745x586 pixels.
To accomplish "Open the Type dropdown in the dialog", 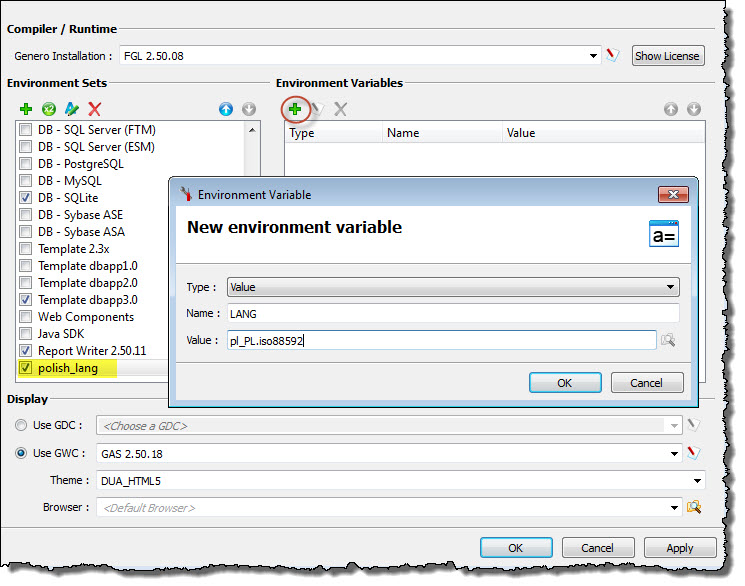I will pyautogui.click(x=453, y=287).
